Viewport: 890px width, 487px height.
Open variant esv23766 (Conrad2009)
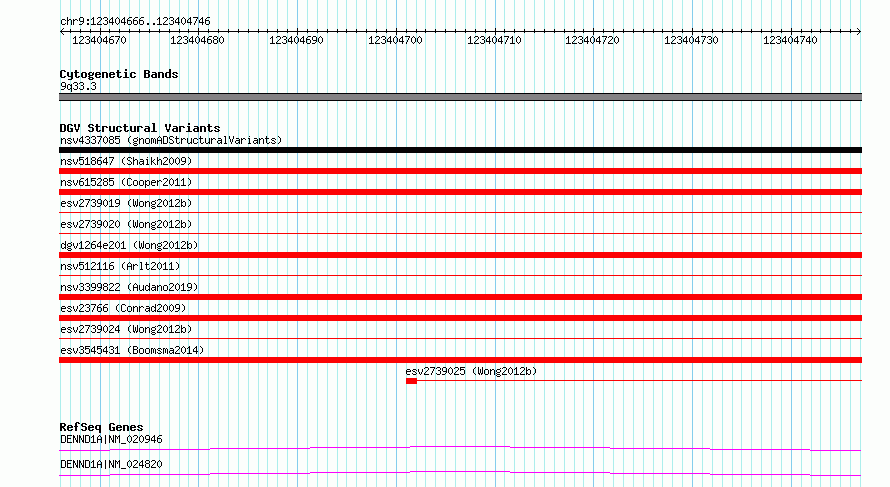pos(123,308)
